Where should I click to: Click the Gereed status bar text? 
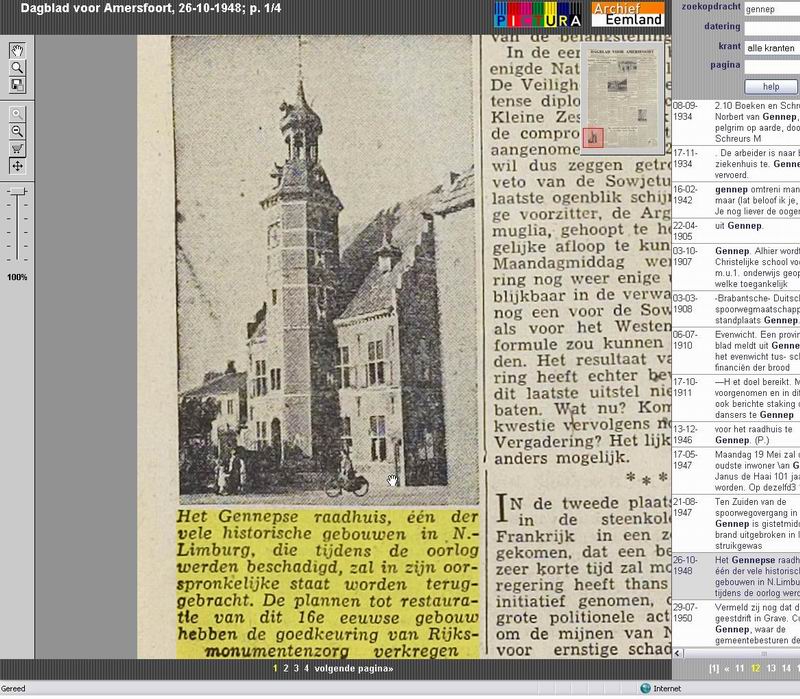13,689
